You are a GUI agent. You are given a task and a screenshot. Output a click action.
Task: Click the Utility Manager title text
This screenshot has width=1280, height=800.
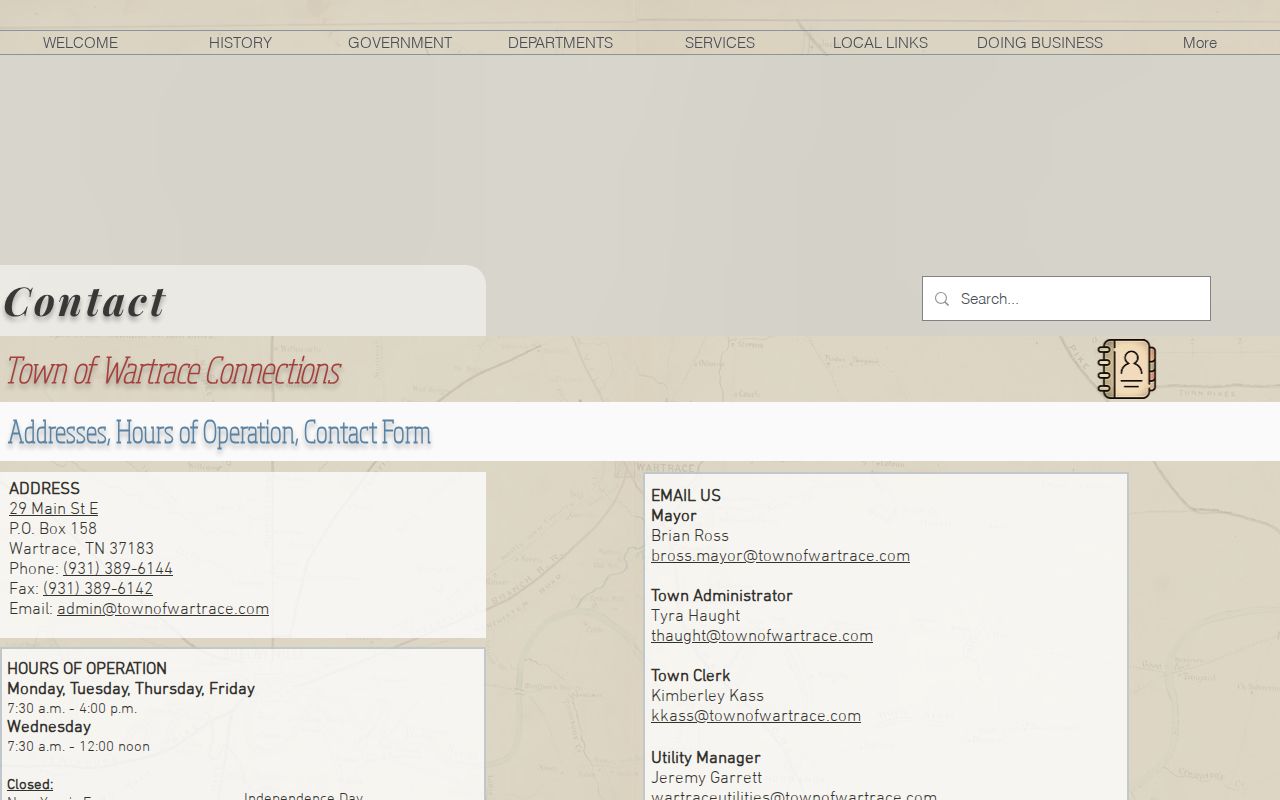[706, 758]
